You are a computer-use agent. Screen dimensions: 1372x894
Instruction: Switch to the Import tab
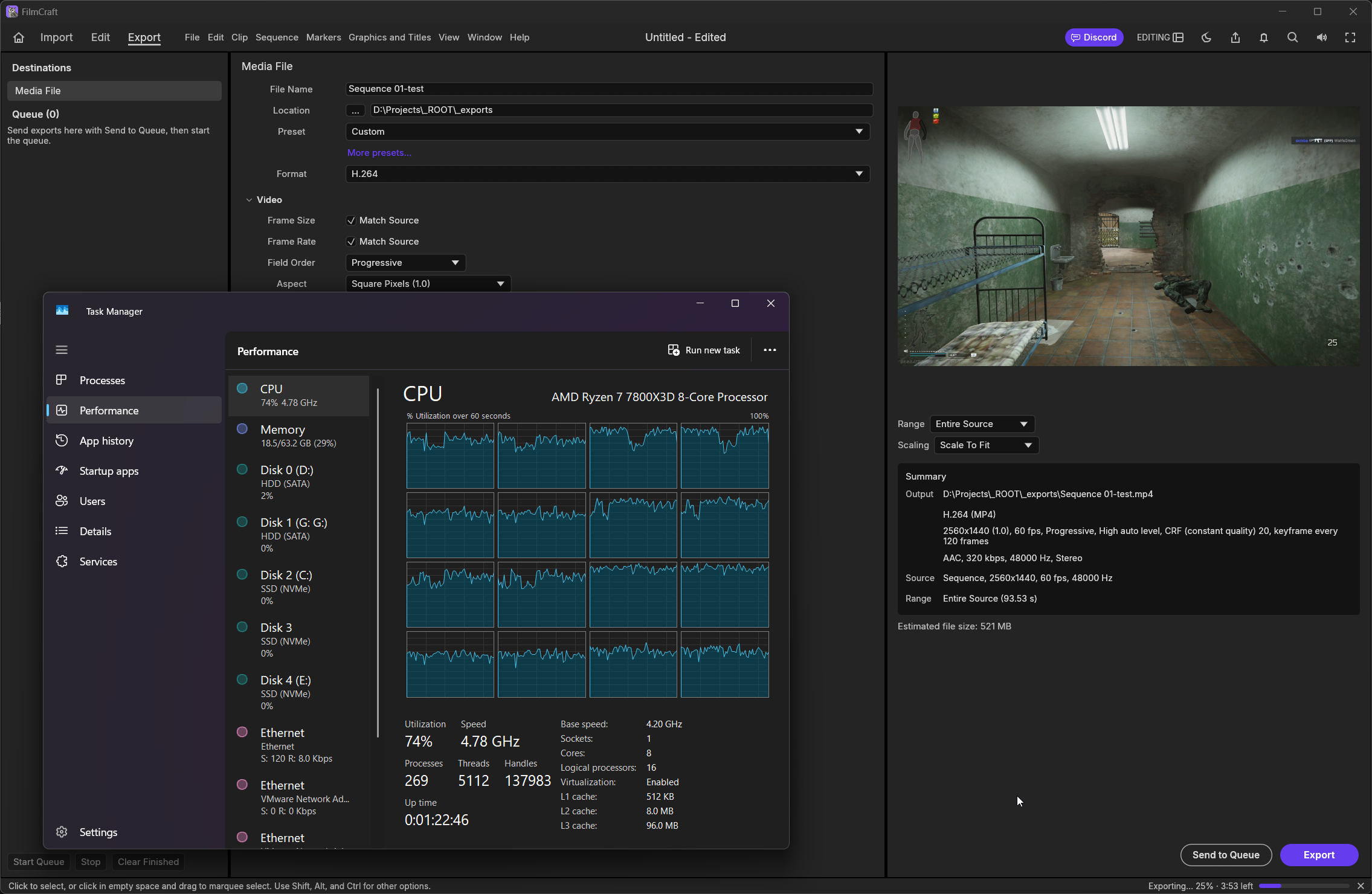(56, 37)
